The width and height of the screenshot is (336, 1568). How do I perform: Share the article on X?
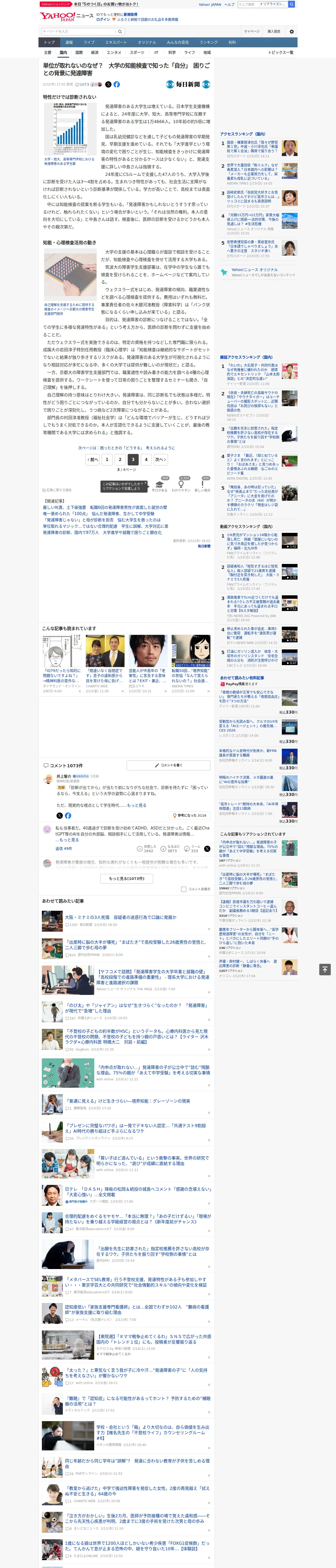[x=109, y=85]
